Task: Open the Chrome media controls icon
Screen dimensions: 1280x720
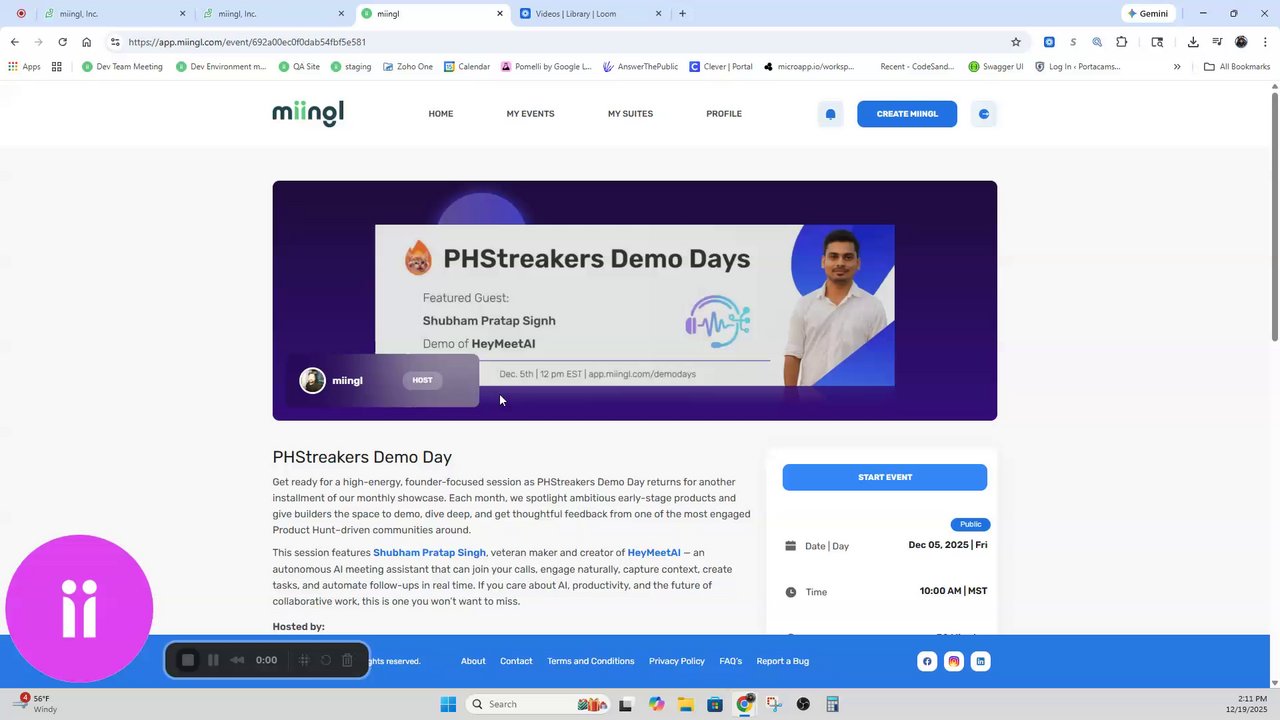Action: (x=1217, y=42)
